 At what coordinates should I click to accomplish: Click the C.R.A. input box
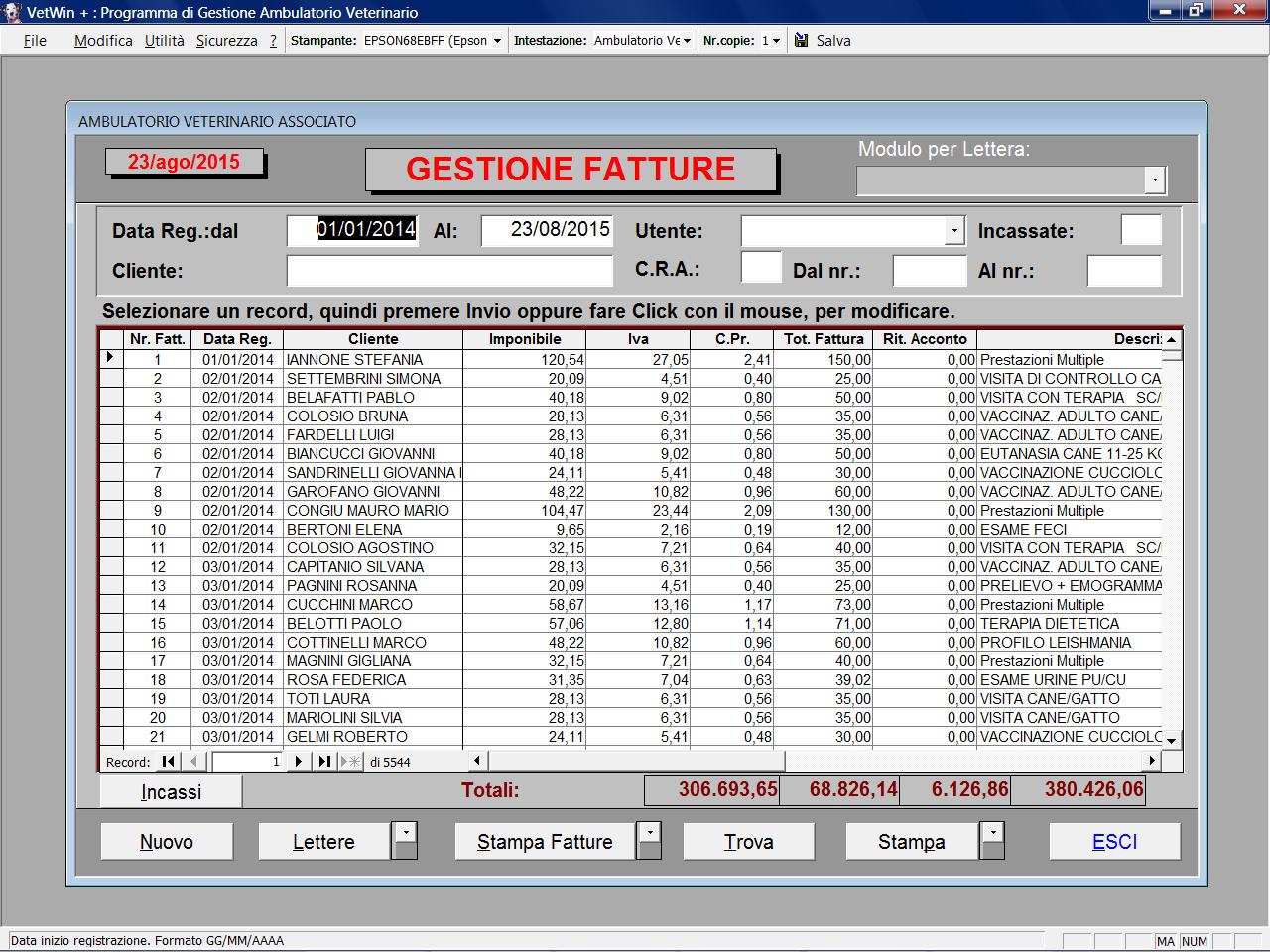coord(761,267)
